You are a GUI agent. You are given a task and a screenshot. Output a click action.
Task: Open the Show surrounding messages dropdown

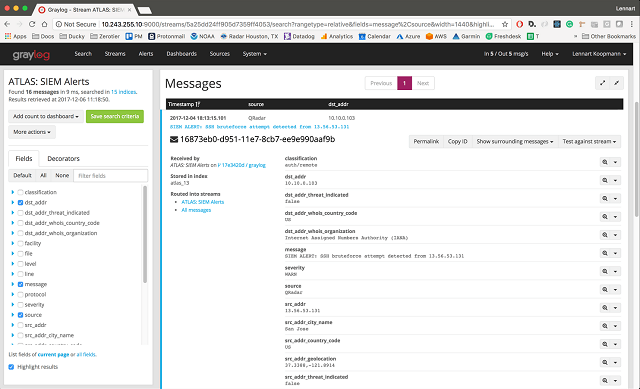515,142
